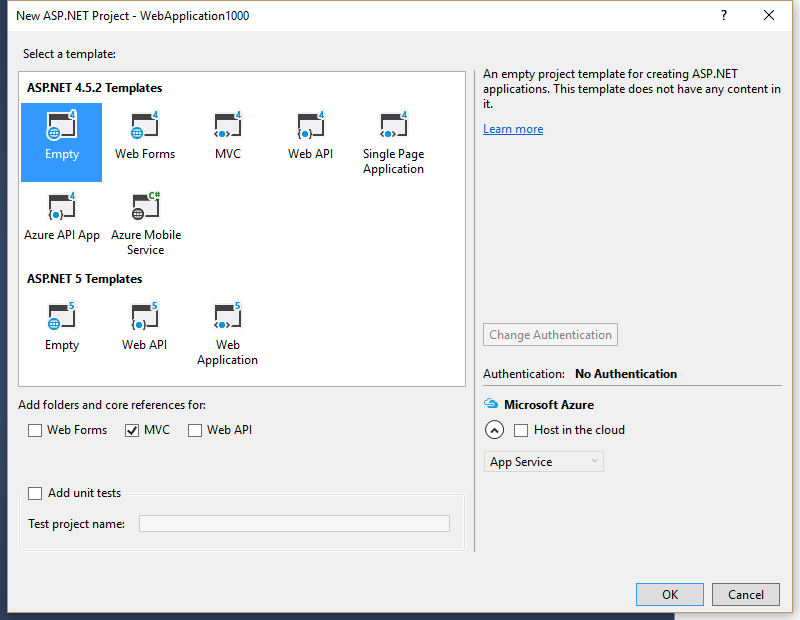The width and height of the screenshot is (800, 620).
Task: Select the ASP.NET 5 Web Application template icon
Action: [x=228, y=316]
